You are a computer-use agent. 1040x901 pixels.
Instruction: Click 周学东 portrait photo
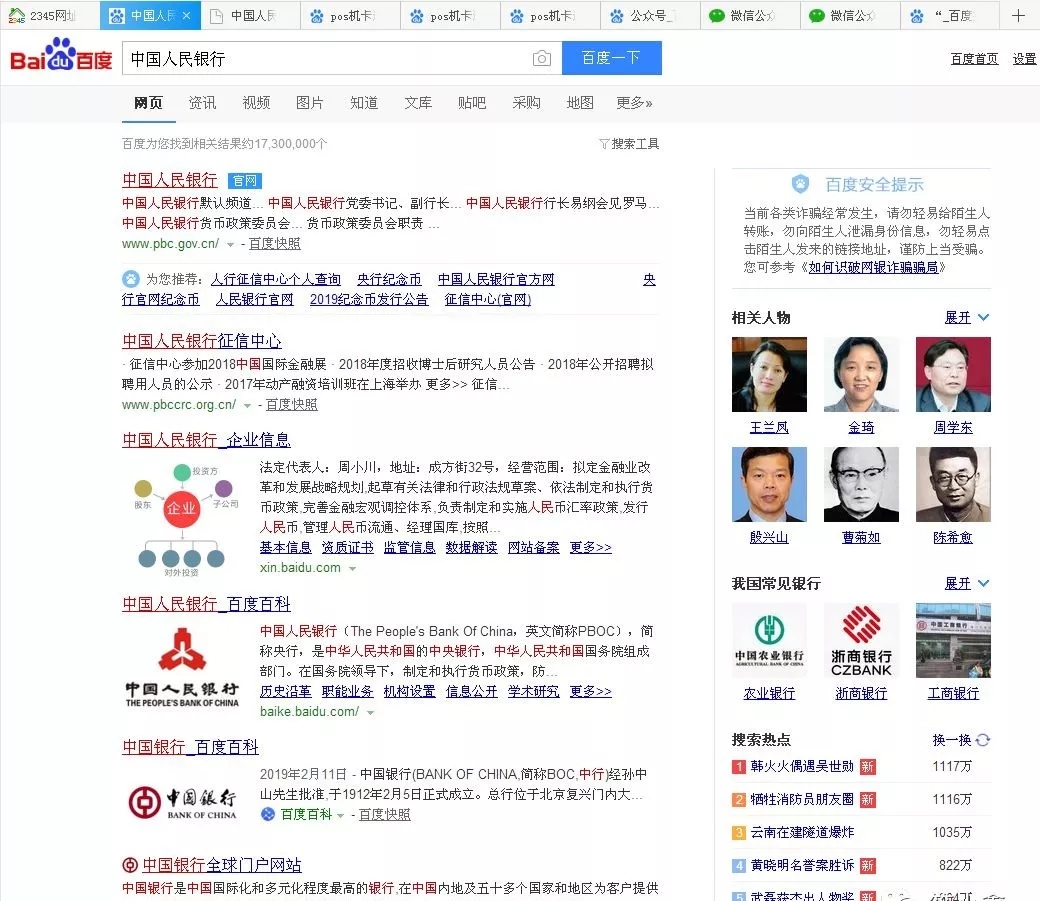click(953, 374)
